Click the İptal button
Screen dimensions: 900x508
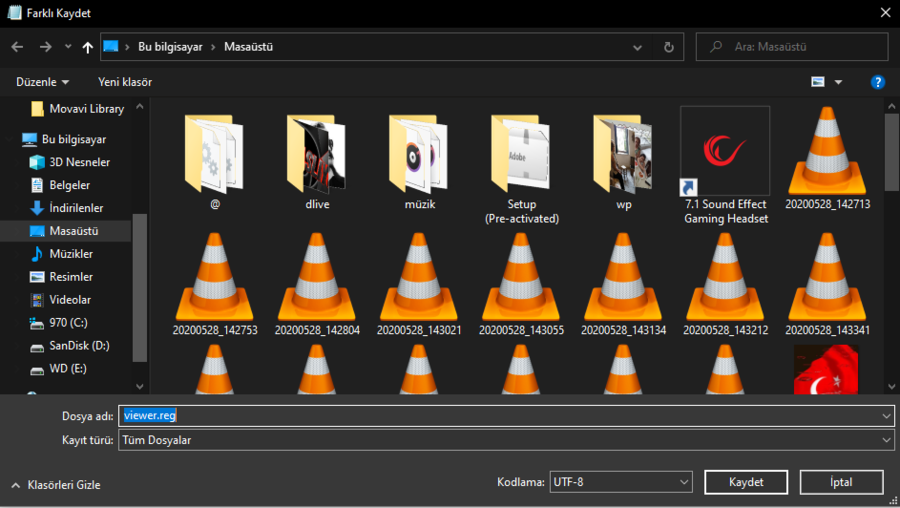[841, 482]
